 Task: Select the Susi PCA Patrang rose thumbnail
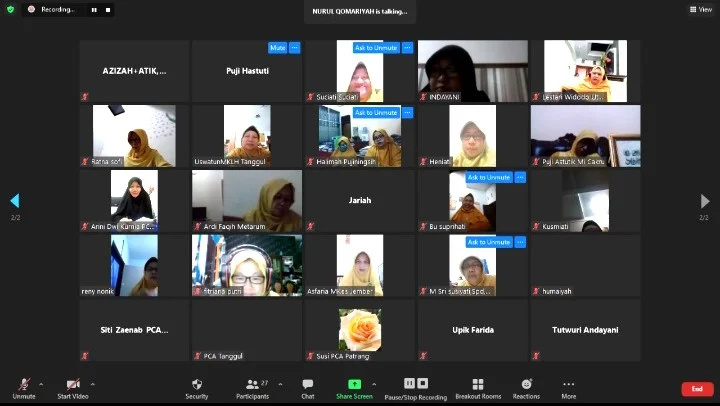click(360, 330)
